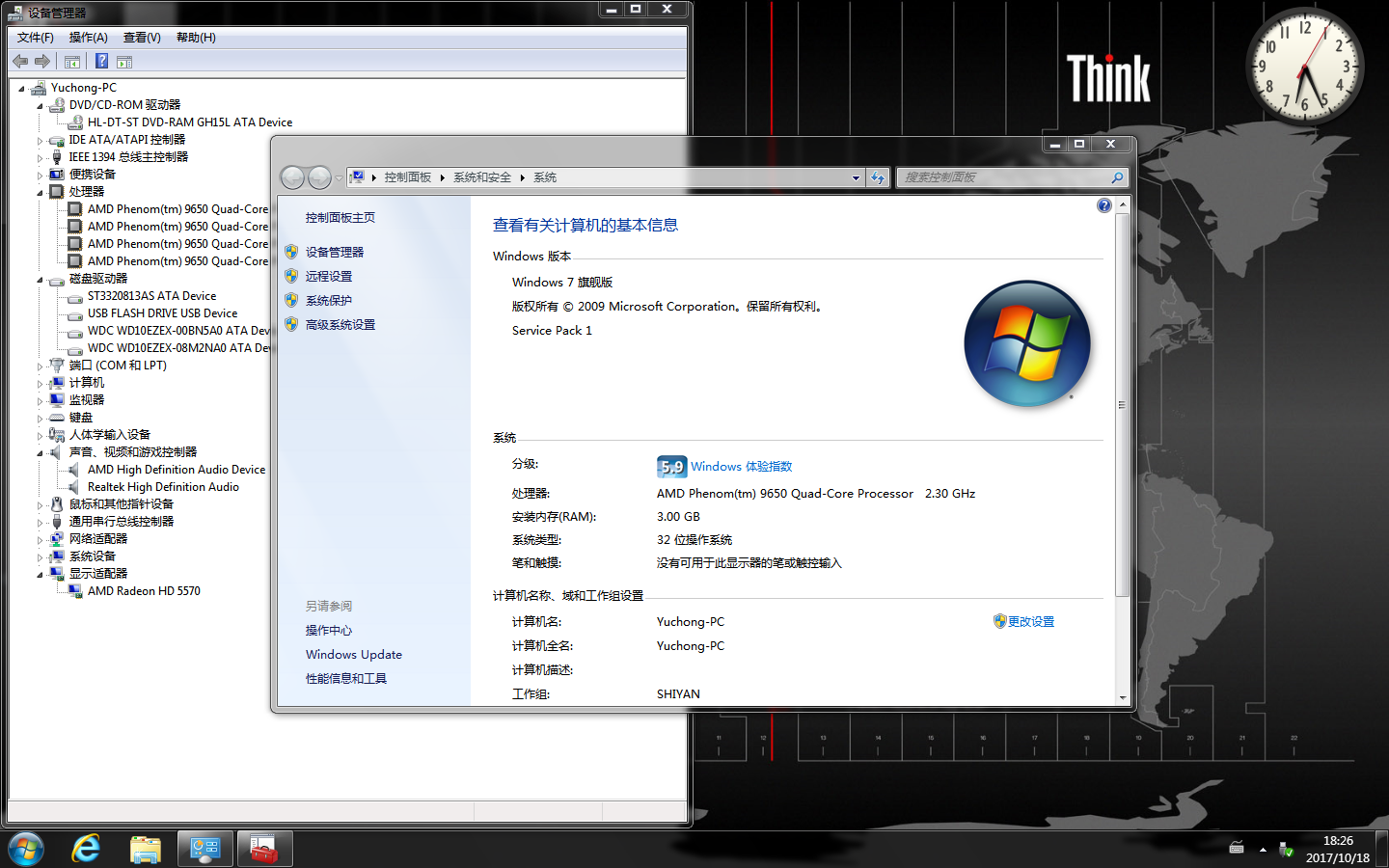Open Windows Update link
This screenshot has width=1389, height=868.
354,654
